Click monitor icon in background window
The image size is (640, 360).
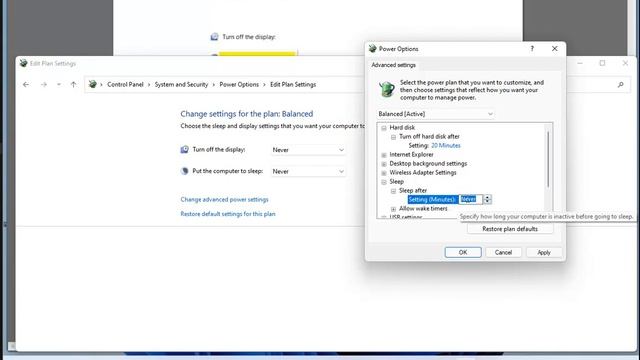click(x=214, y=37)
